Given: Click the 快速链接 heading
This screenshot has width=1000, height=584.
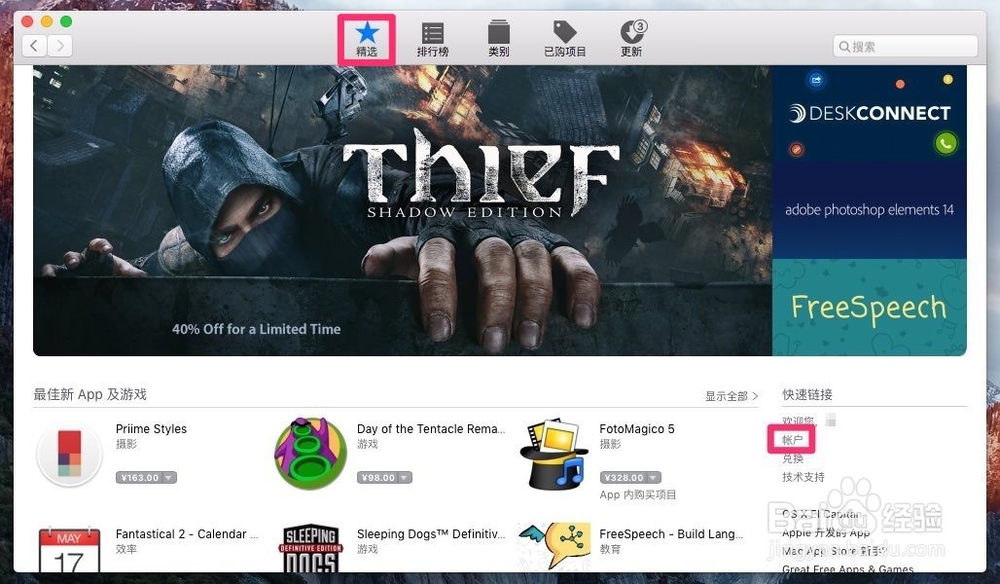Looking at the screenshot, I should [x=807, y=395].
